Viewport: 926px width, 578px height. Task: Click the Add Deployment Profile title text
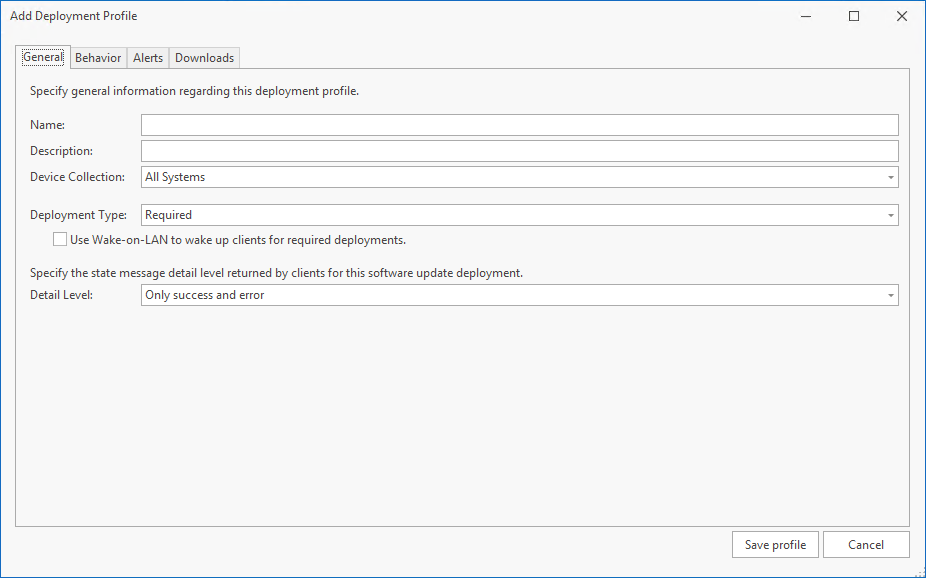tap(74, 16)
